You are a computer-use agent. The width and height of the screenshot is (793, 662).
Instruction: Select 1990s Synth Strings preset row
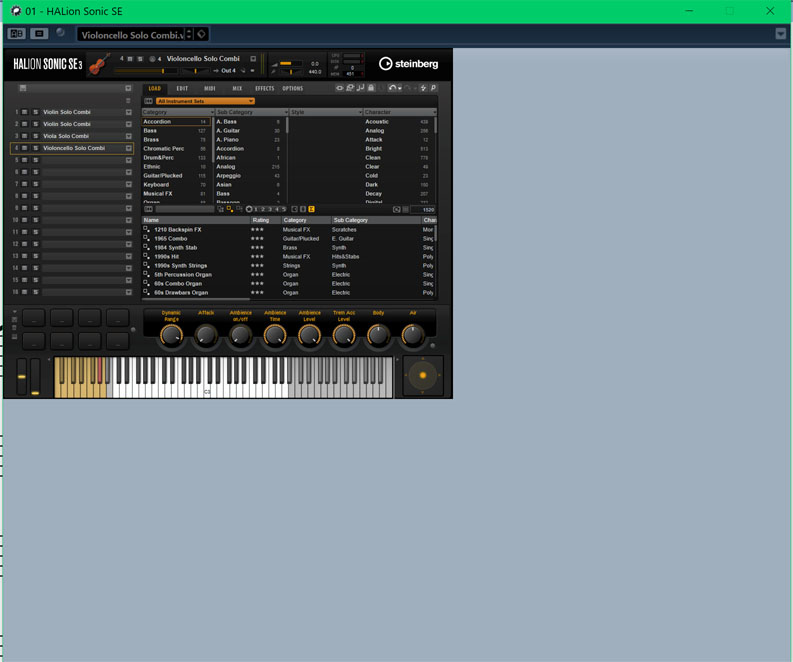coord(288,266)
